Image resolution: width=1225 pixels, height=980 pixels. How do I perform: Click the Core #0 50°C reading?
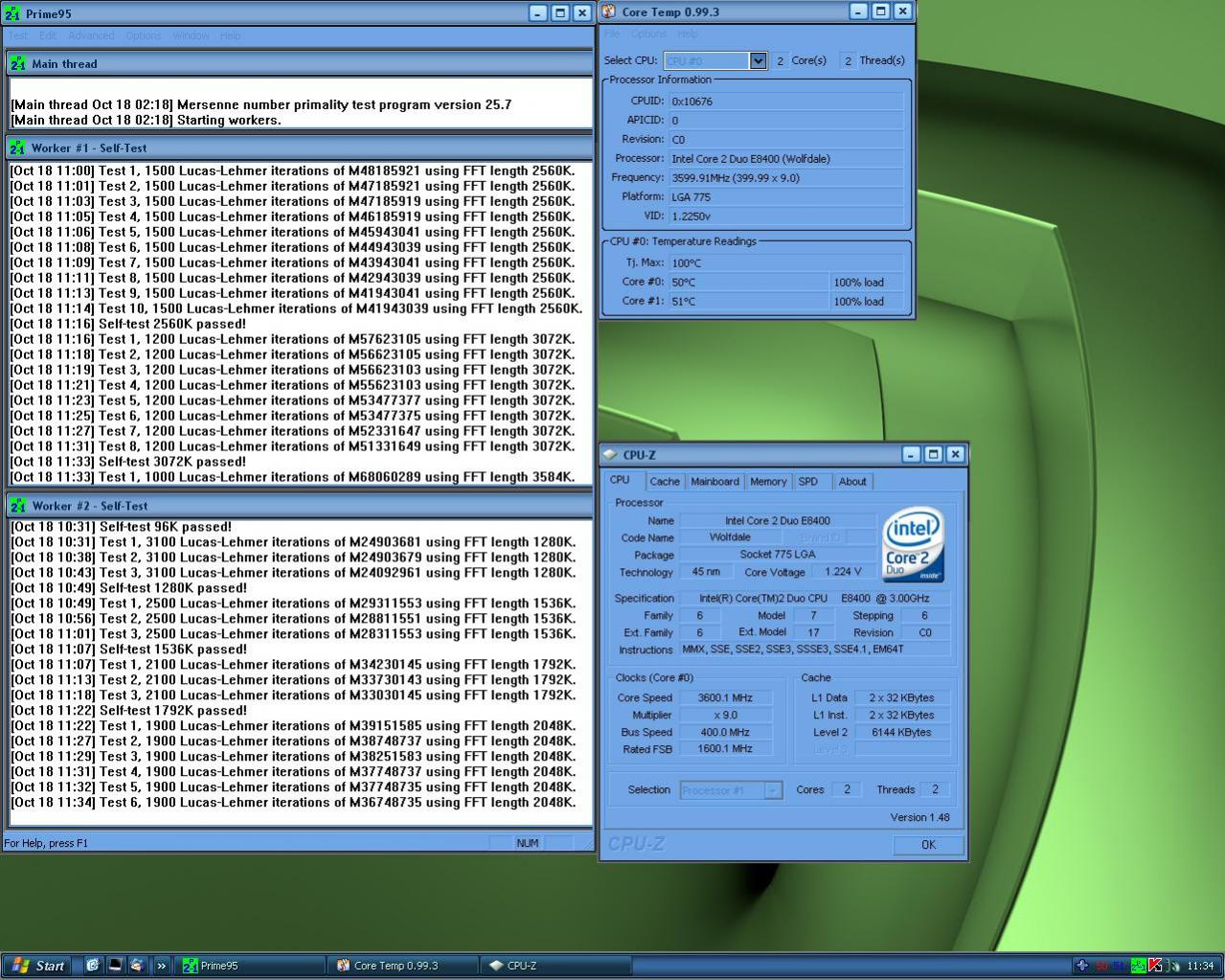(x=748, y=283)
